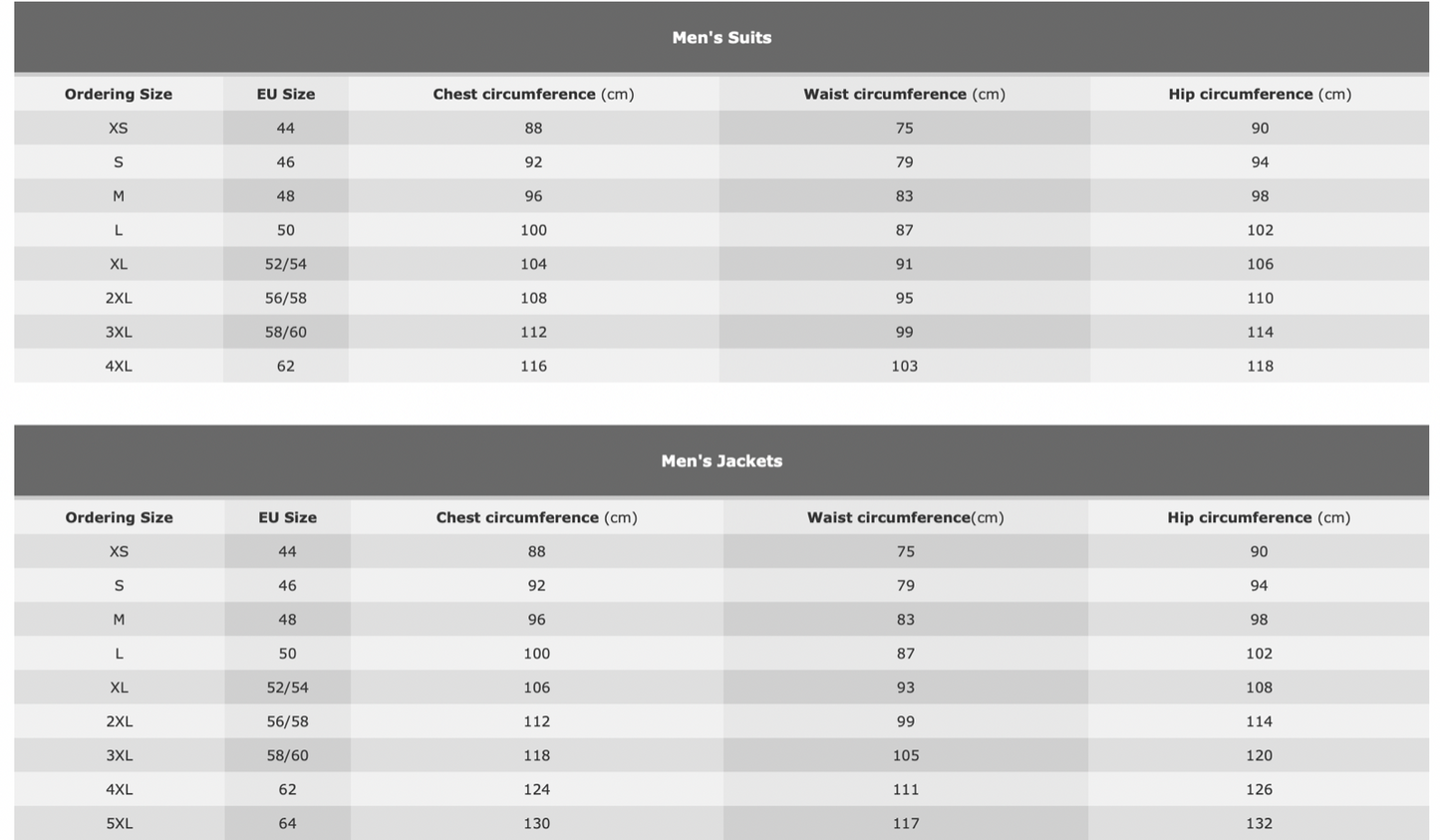Click Hip circumference header in Men's Suits table
The height and width of the screenshot is (840, 1440).
click(1260, 95)
